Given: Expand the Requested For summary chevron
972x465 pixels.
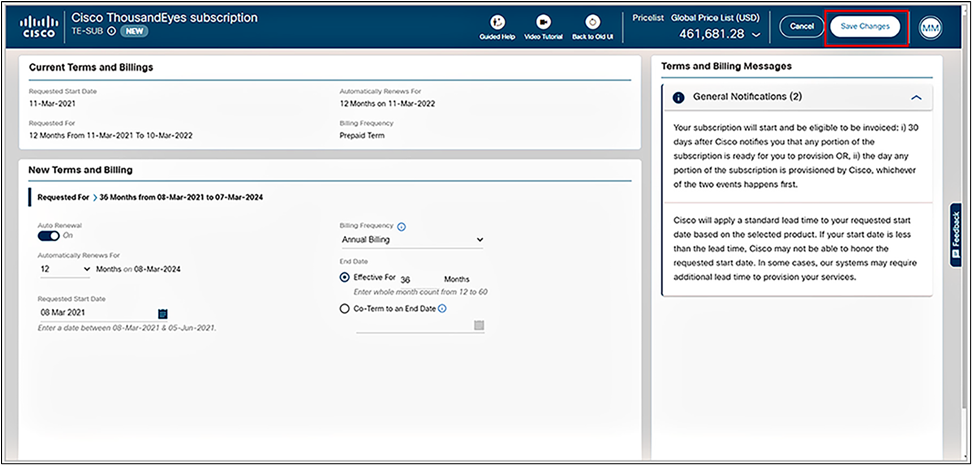Looking at the screenshot, I should click(x=95, y=198).
